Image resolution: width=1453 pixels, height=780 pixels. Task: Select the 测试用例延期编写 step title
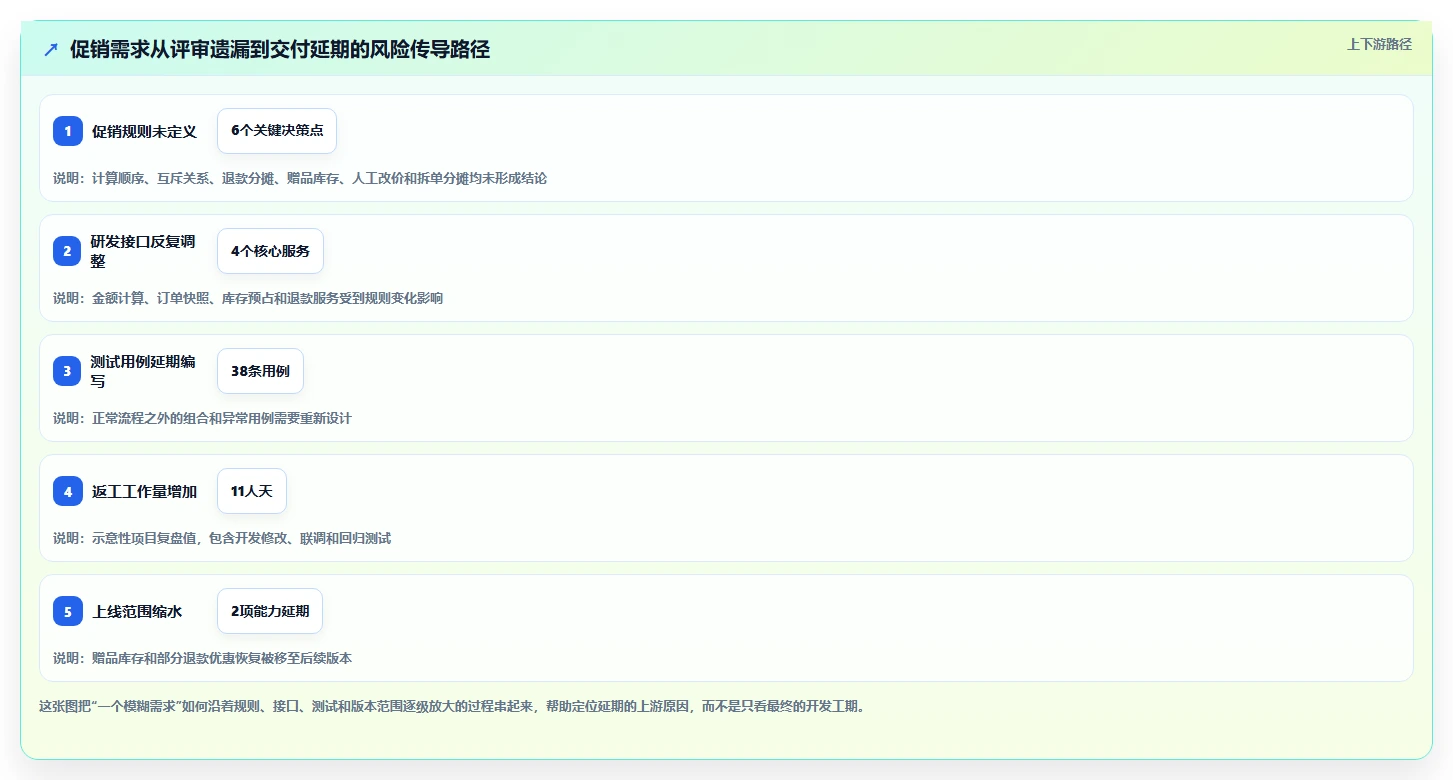tap(143, 371)
